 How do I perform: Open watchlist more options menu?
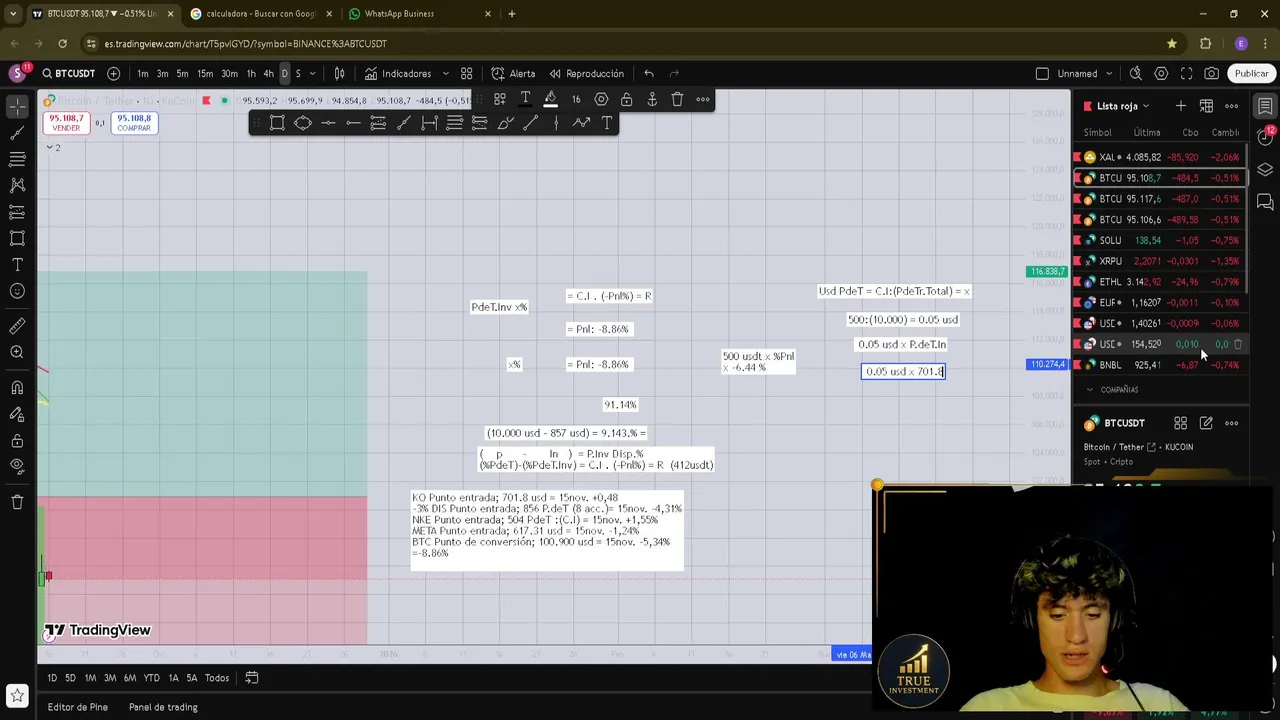coord(1232,106)
